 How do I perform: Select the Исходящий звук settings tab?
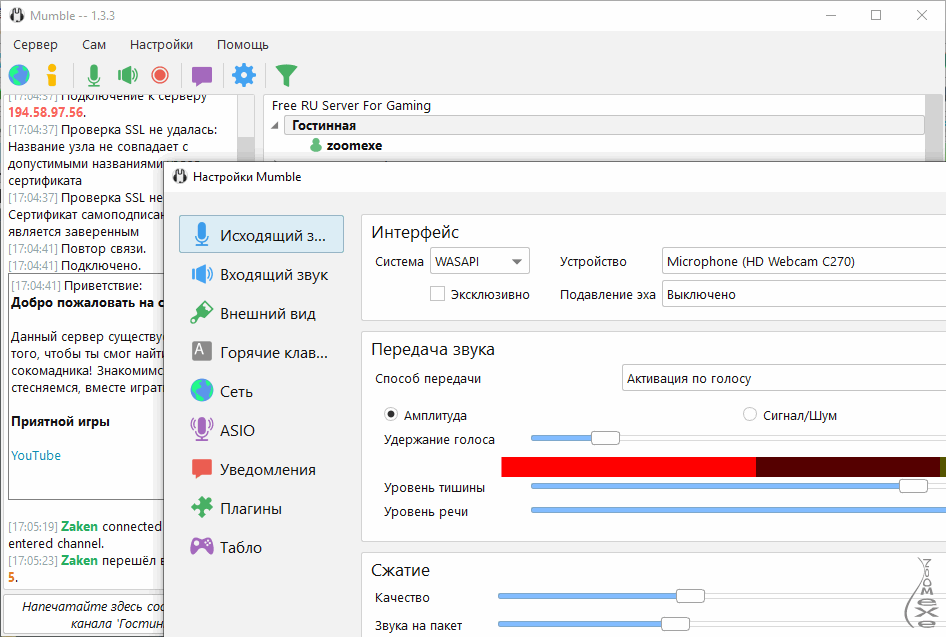(x=261, y=235)
